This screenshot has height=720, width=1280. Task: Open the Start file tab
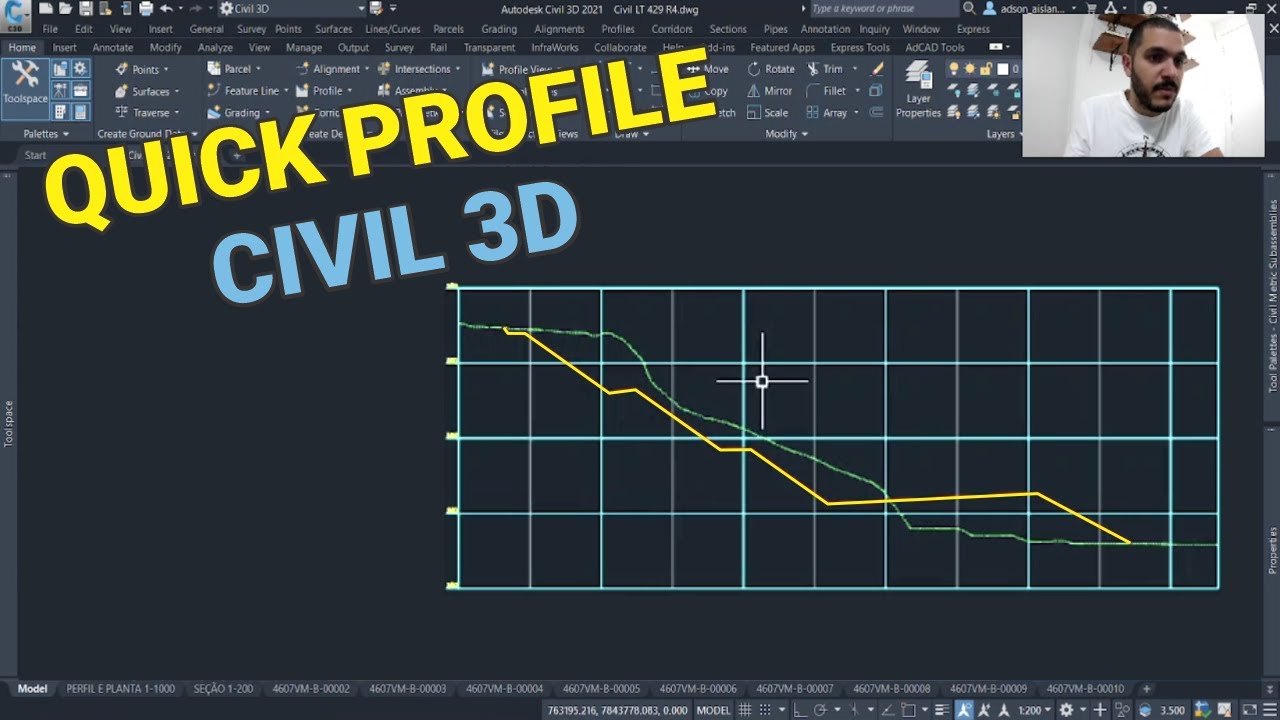[x=35, y=155]
